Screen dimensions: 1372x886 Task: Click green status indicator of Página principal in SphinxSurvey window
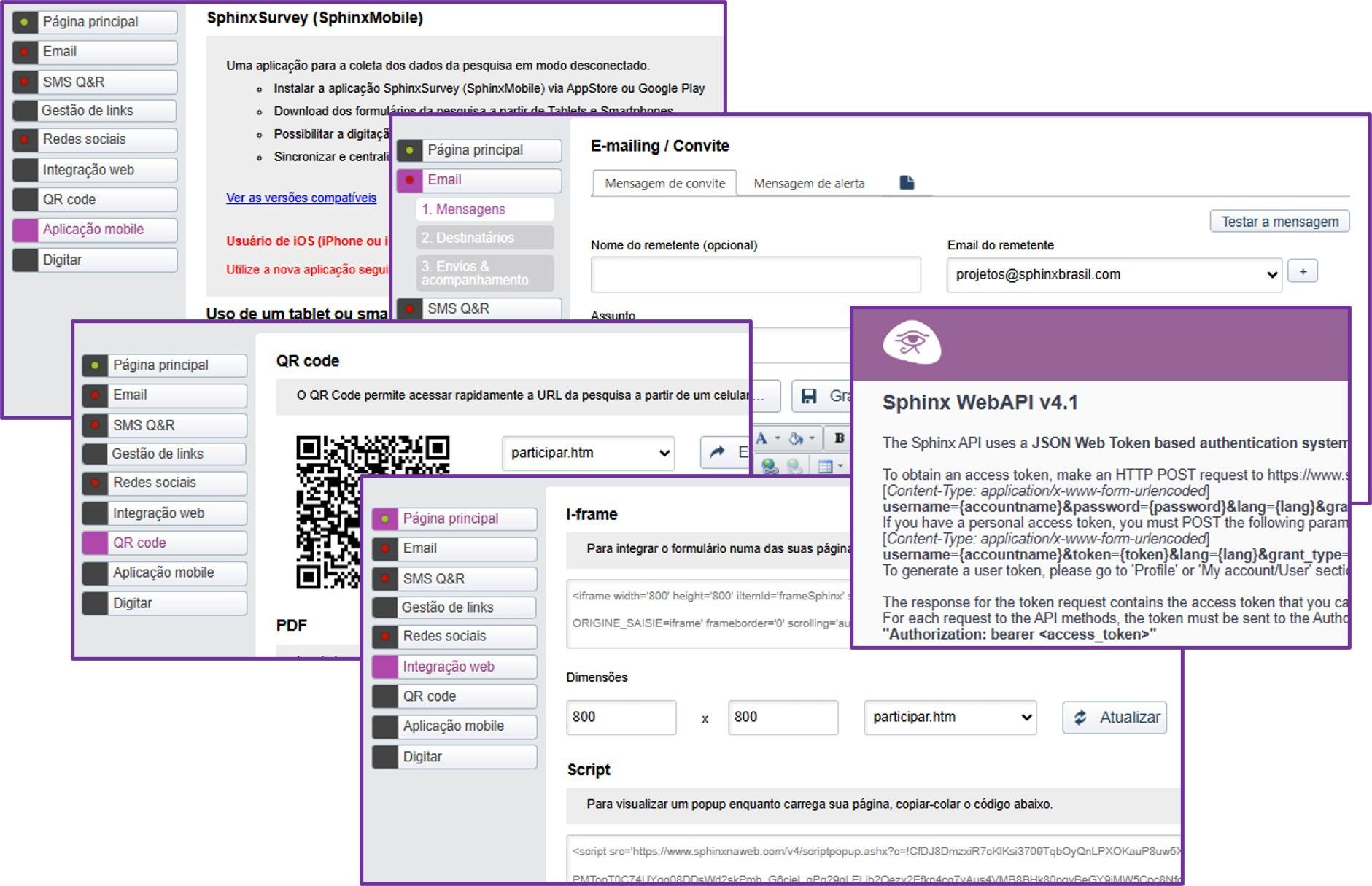25,22
